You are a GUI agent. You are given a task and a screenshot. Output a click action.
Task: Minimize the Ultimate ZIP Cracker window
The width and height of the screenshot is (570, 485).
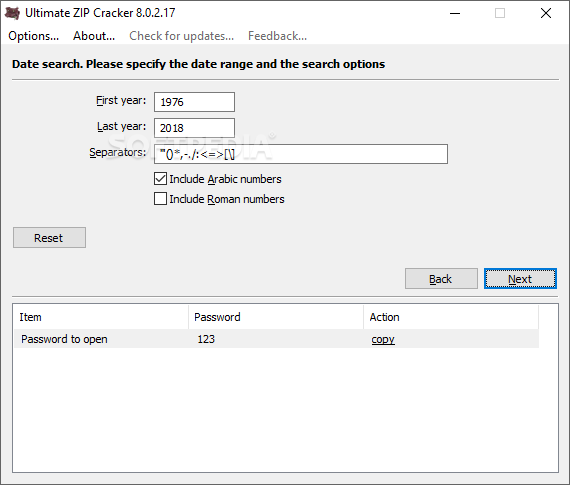pos(455,13)
